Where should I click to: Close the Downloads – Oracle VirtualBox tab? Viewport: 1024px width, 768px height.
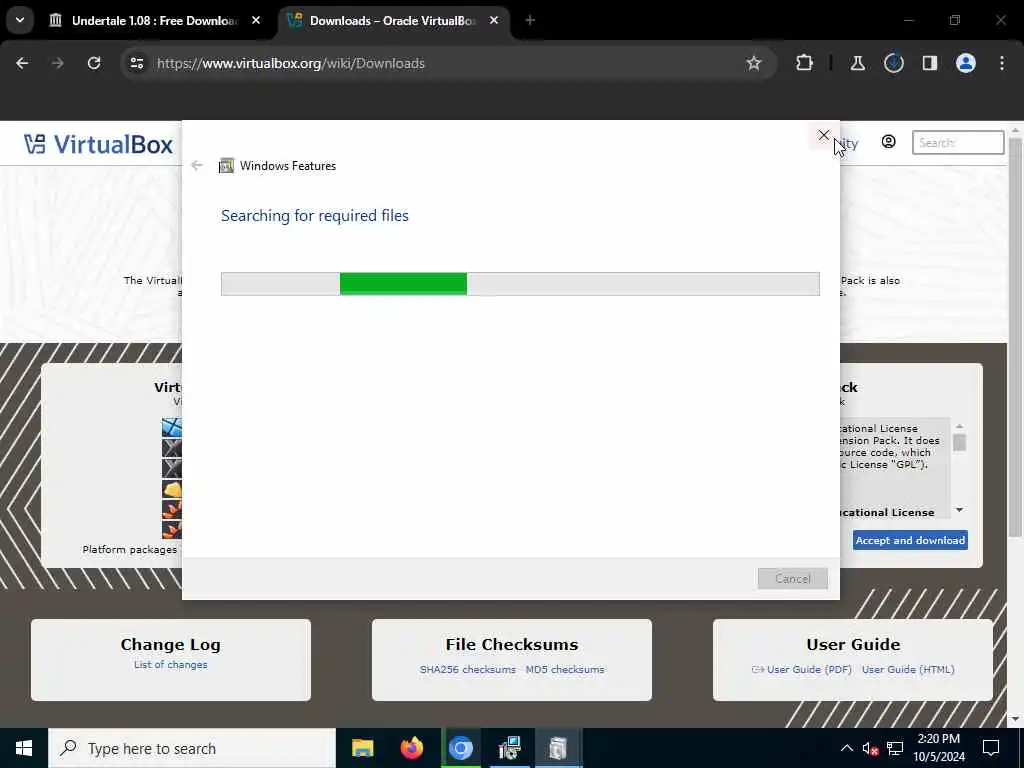(494, 20)
